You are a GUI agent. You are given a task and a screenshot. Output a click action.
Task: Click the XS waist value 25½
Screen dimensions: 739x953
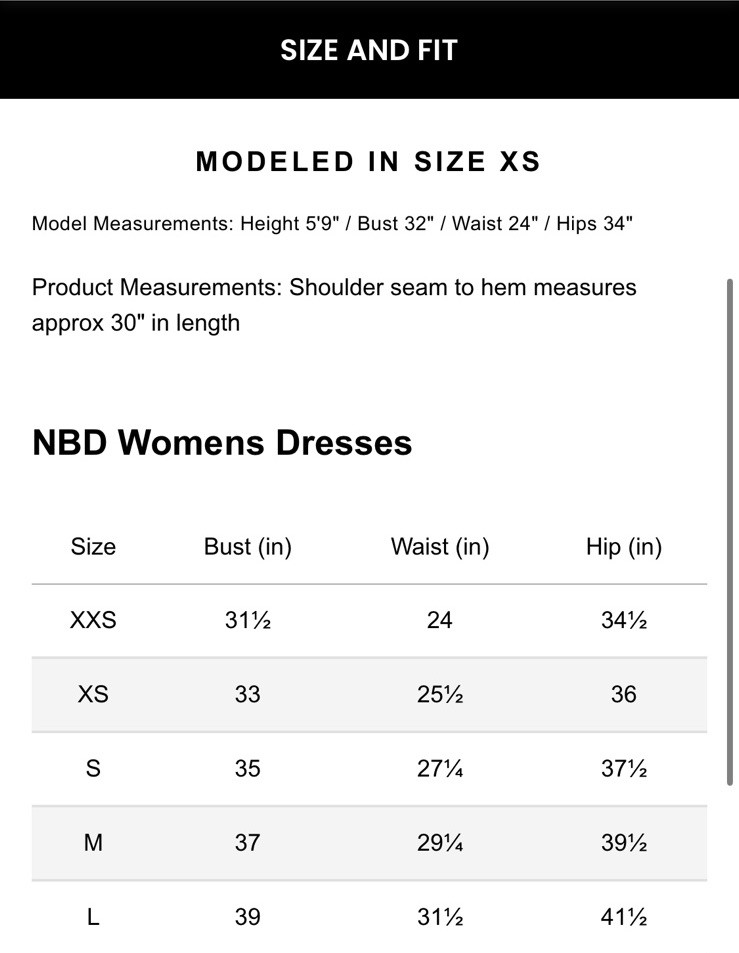440,694
